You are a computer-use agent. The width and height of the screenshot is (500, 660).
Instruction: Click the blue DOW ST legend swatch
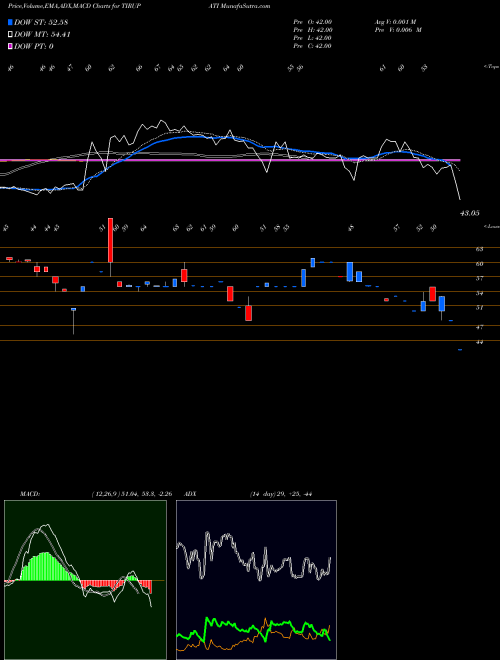(x=10, y=22)
